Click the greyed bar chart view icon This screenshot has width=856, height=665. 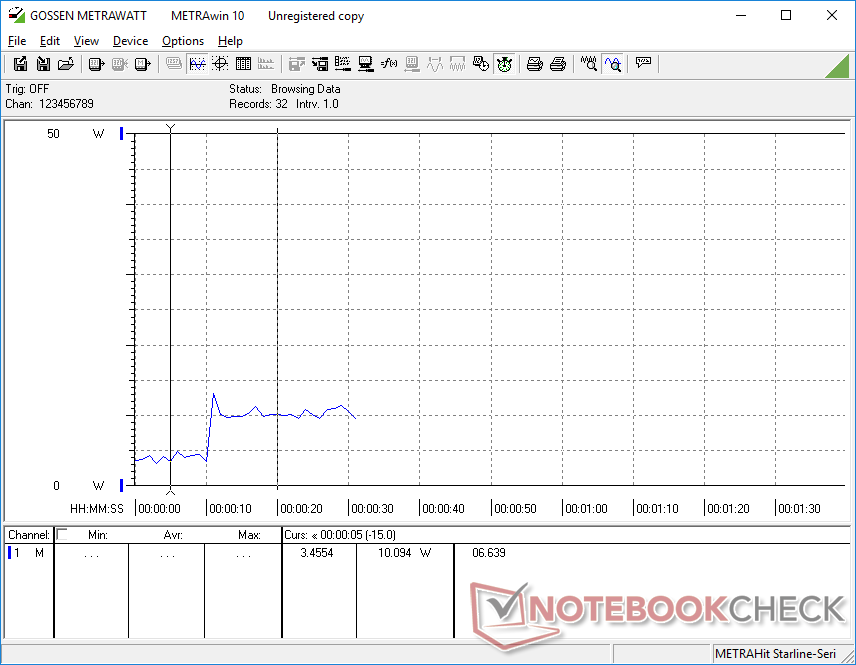point(266,64)
